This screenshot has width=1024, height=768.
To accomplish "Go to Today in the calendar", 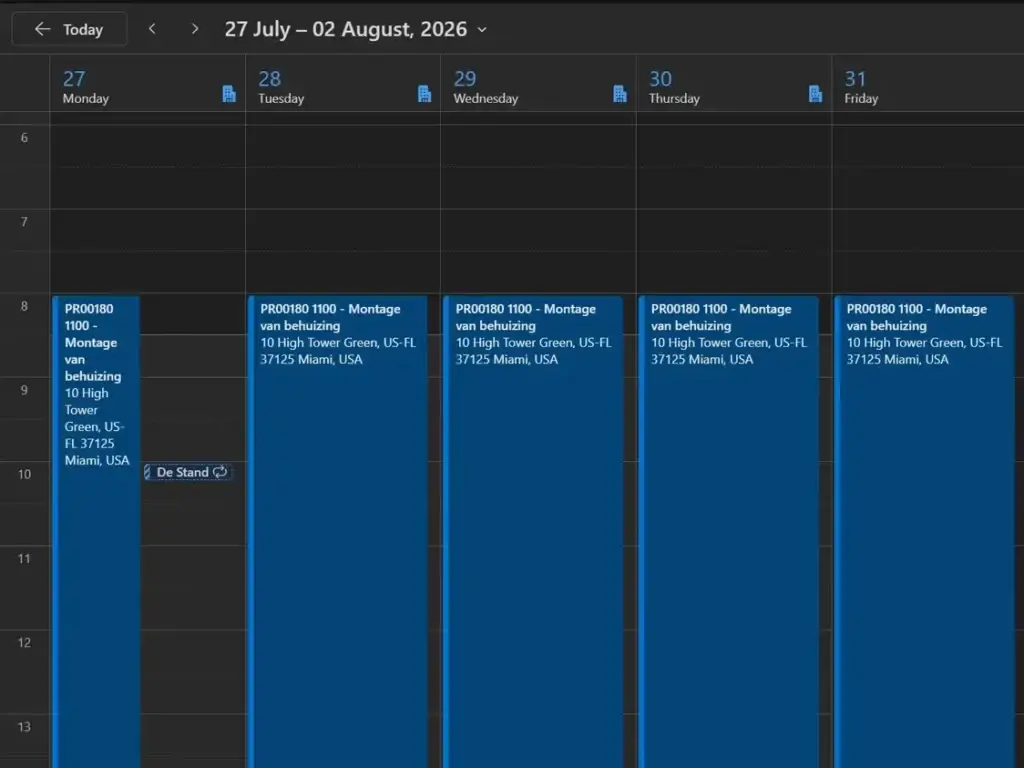I will click(69, 29).
